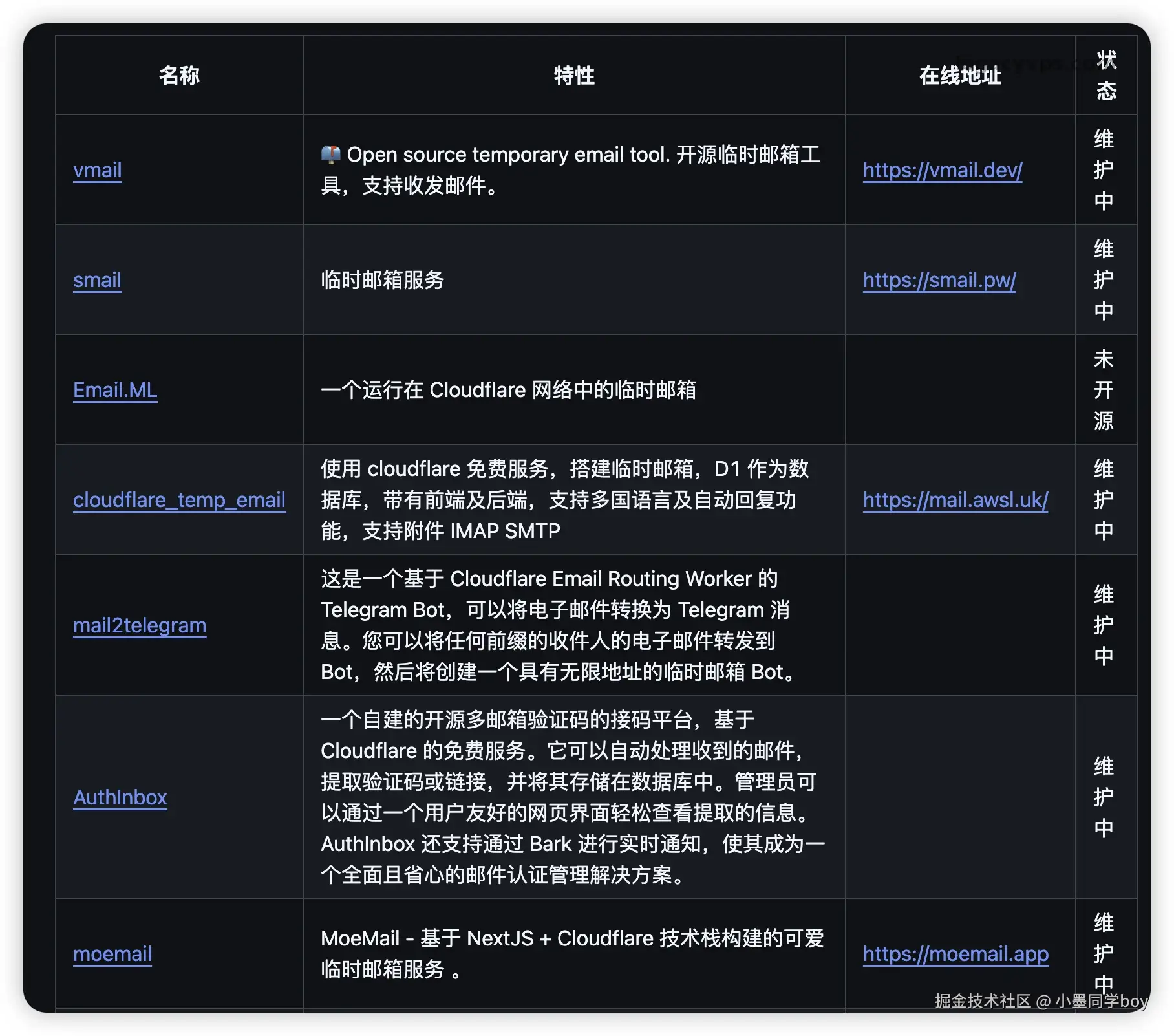Open the smail project link
This screenshot has height=1036, width=1174.
(97, 280)
